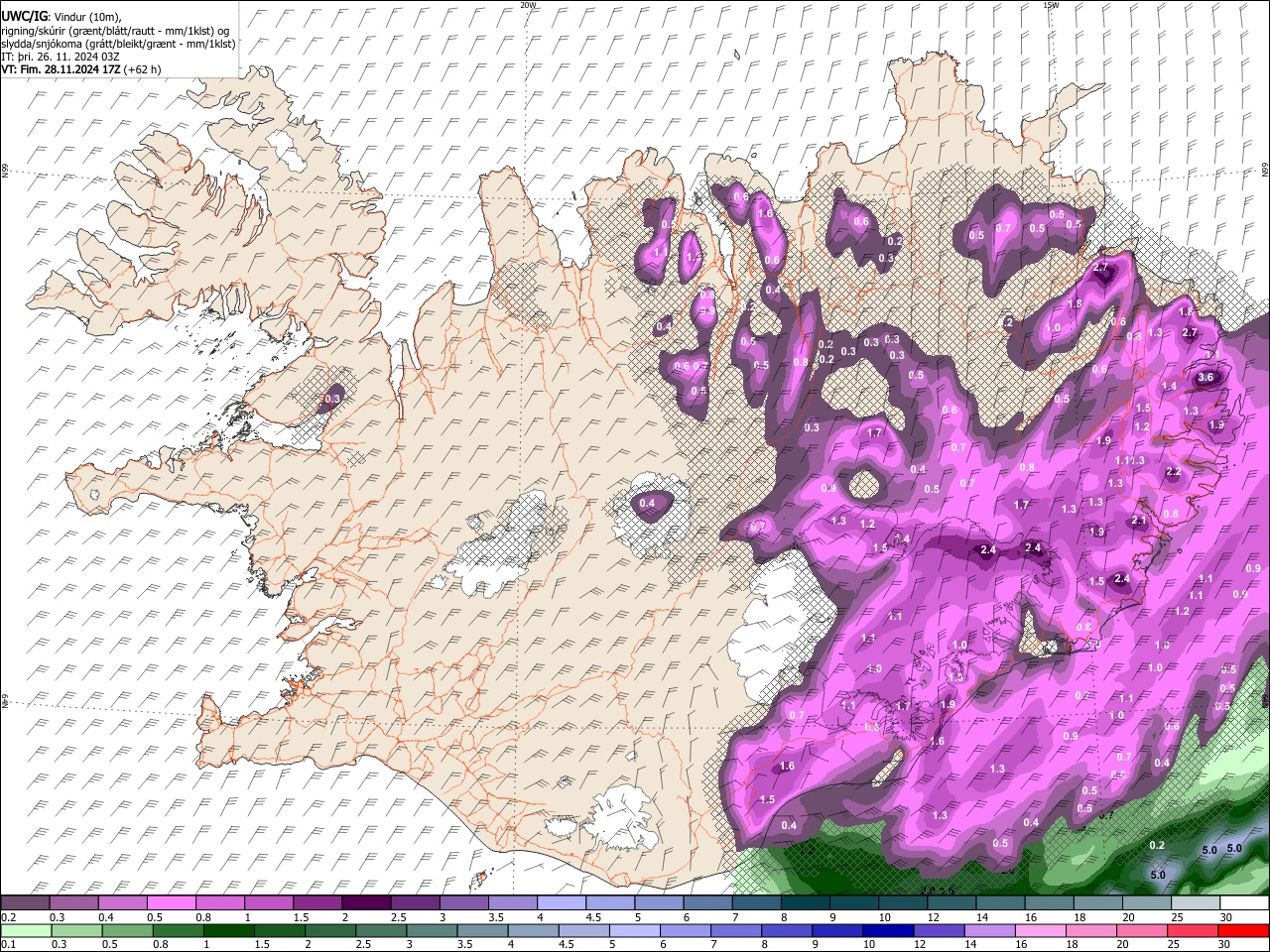Click the "0.4" legend label in the top row
Viewport: 1270px width, 952px height.
coord(105,917)
